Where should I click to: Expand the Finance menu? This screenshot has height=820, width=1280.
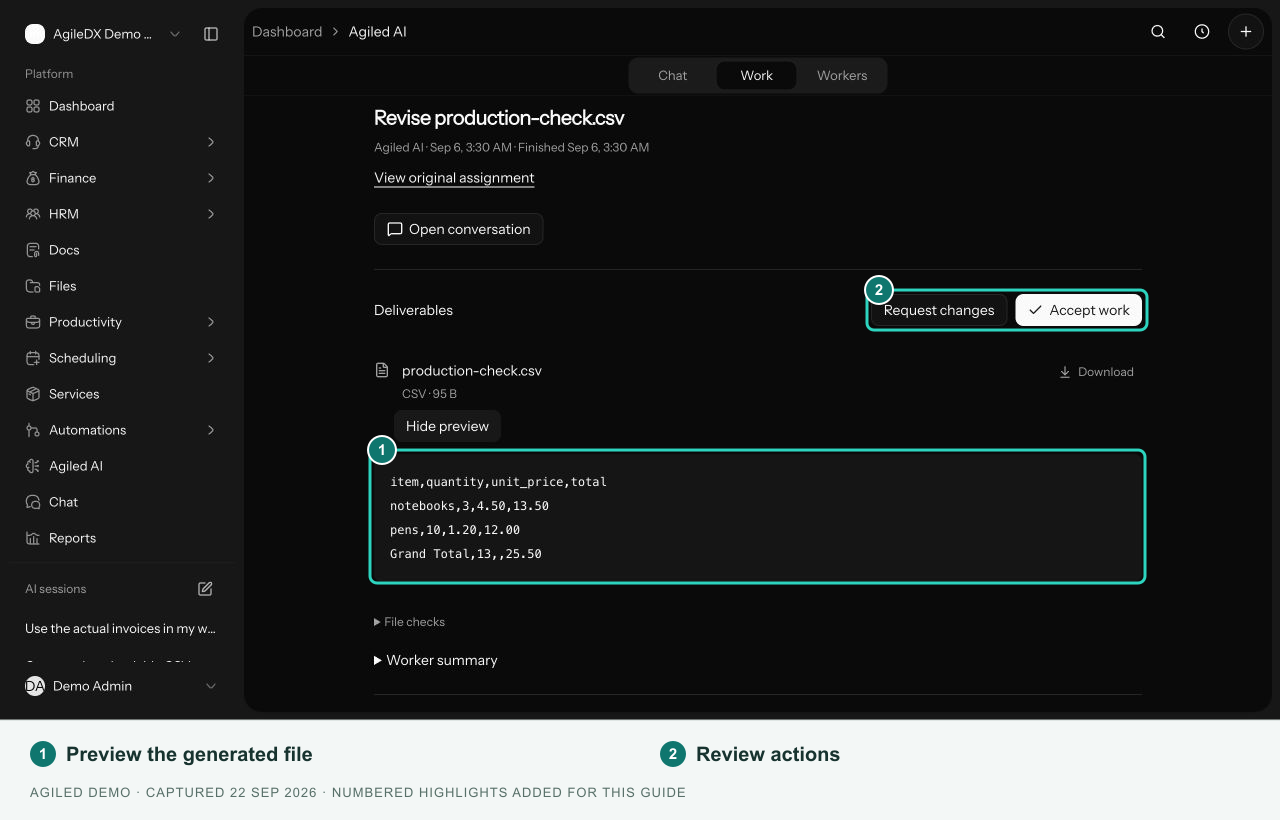coord(120,178)
